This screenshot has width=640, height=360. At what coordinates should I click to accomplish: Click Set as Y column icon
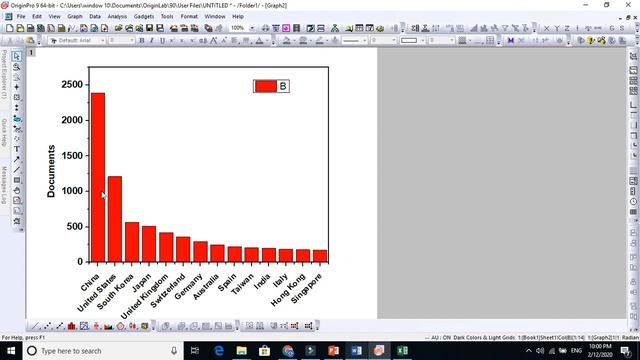coord(557,28)
